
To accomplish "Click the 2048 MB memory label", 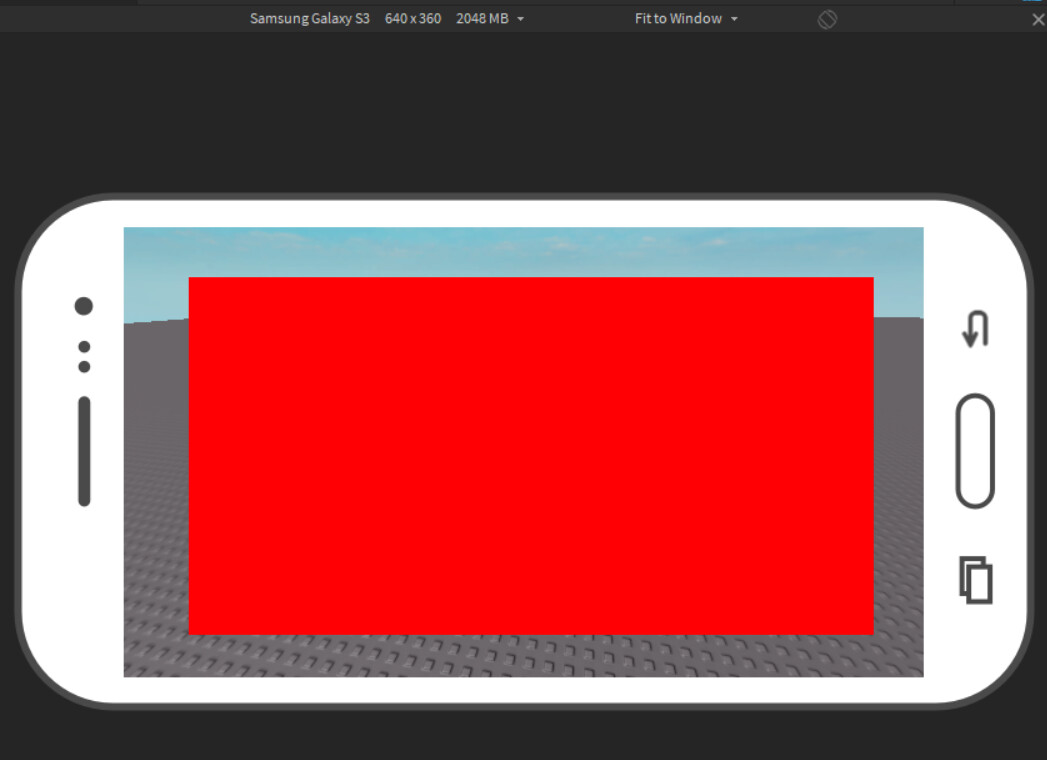I will [x=482, y=19].
